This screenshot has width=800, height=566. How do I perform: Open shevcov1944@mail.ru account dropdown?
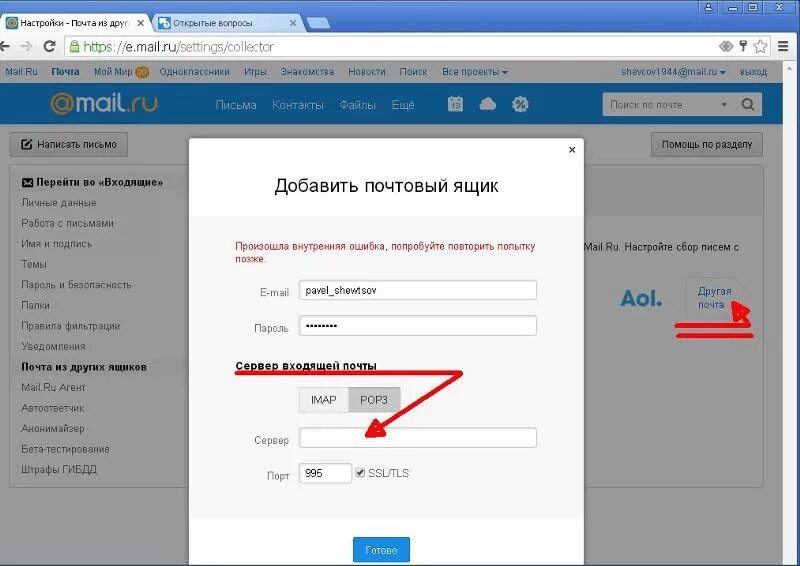click(x=673, y=72)
